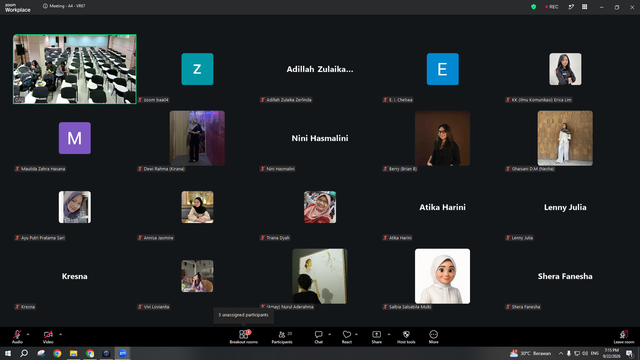This screenshot has width=640, height=360.
Task: Click the 'Triana Dyah' name label
Action: click(x=278, y=238)
